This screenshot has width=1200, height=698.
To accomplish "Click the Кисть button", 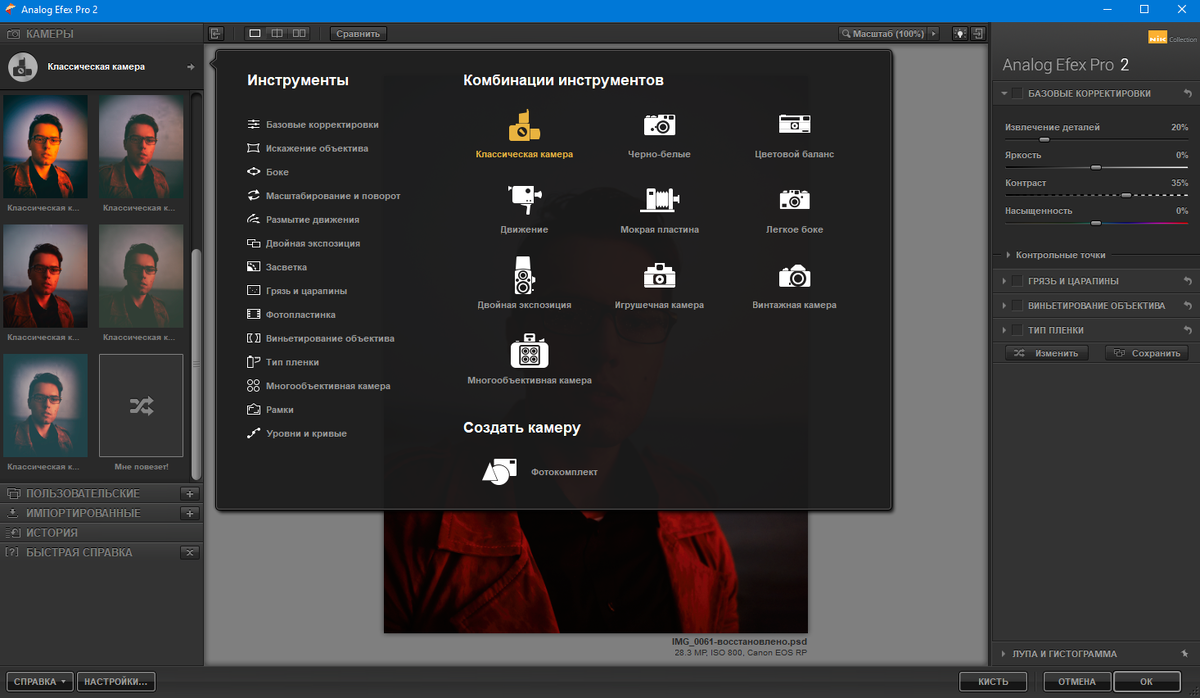I will pyautogui.click(x=993, y=682).
